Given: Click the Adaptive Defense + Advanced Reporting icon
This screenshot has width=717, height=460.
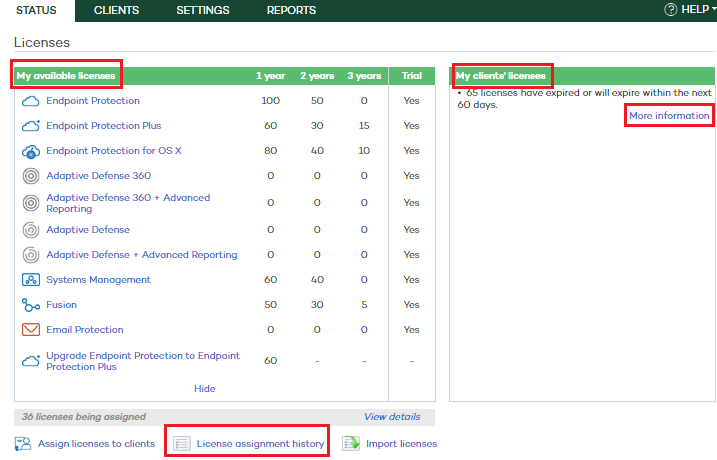Looking at the screenshot, I should click(31, 255).
